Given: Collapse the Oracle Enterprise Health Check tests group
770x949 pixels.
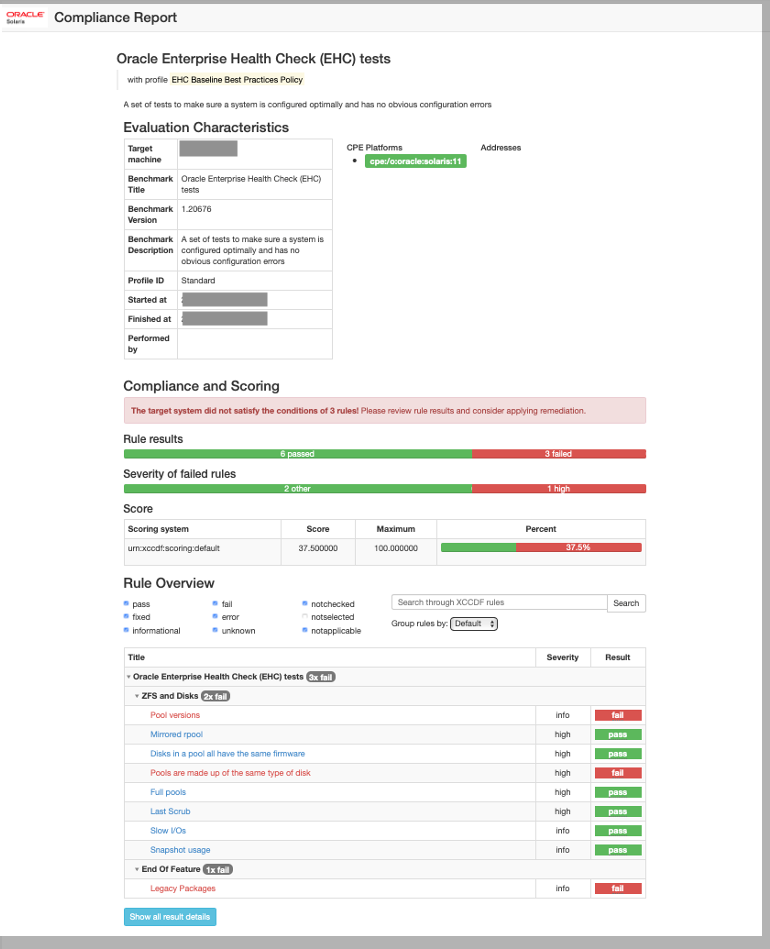Looking at the screenshot, I should tap(128, 677).
